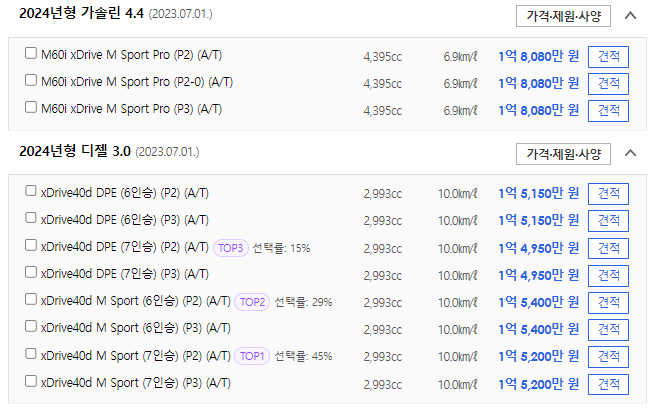Open M60i xDrive M Sport Pro (P3) trim name
654x412 pixels.
point(131,109)
